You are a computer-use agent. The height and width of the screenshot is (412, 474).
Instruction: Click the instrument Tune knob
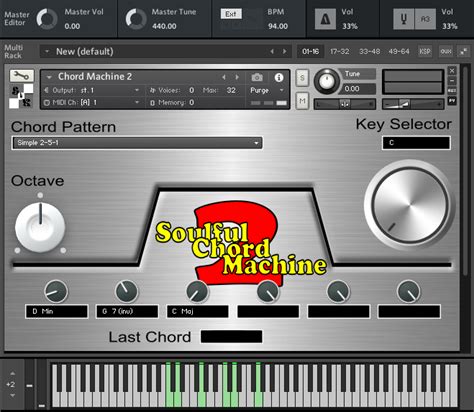[327, 81]
